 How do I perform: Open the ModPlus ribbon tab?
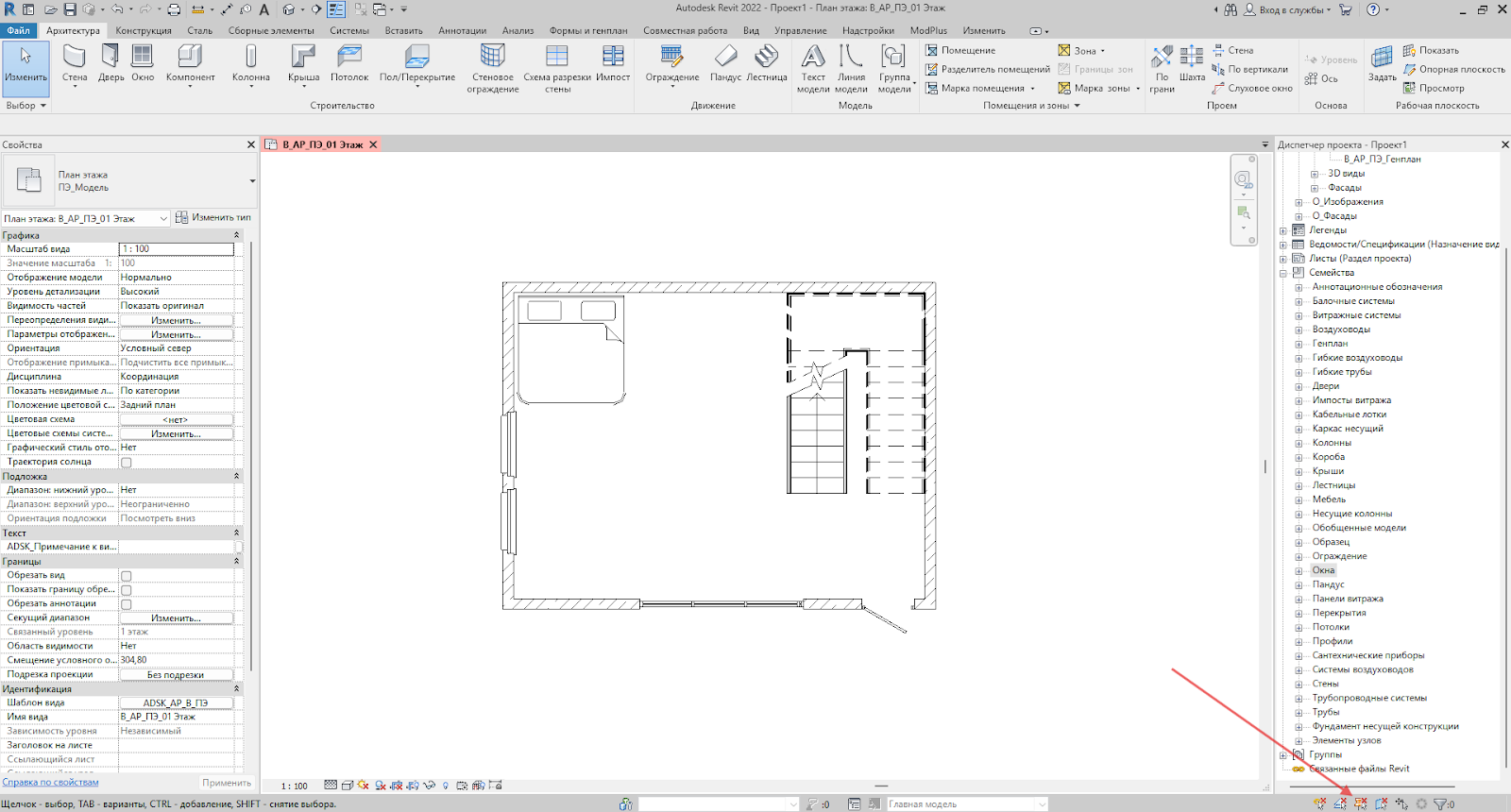[x=928, y=30]
